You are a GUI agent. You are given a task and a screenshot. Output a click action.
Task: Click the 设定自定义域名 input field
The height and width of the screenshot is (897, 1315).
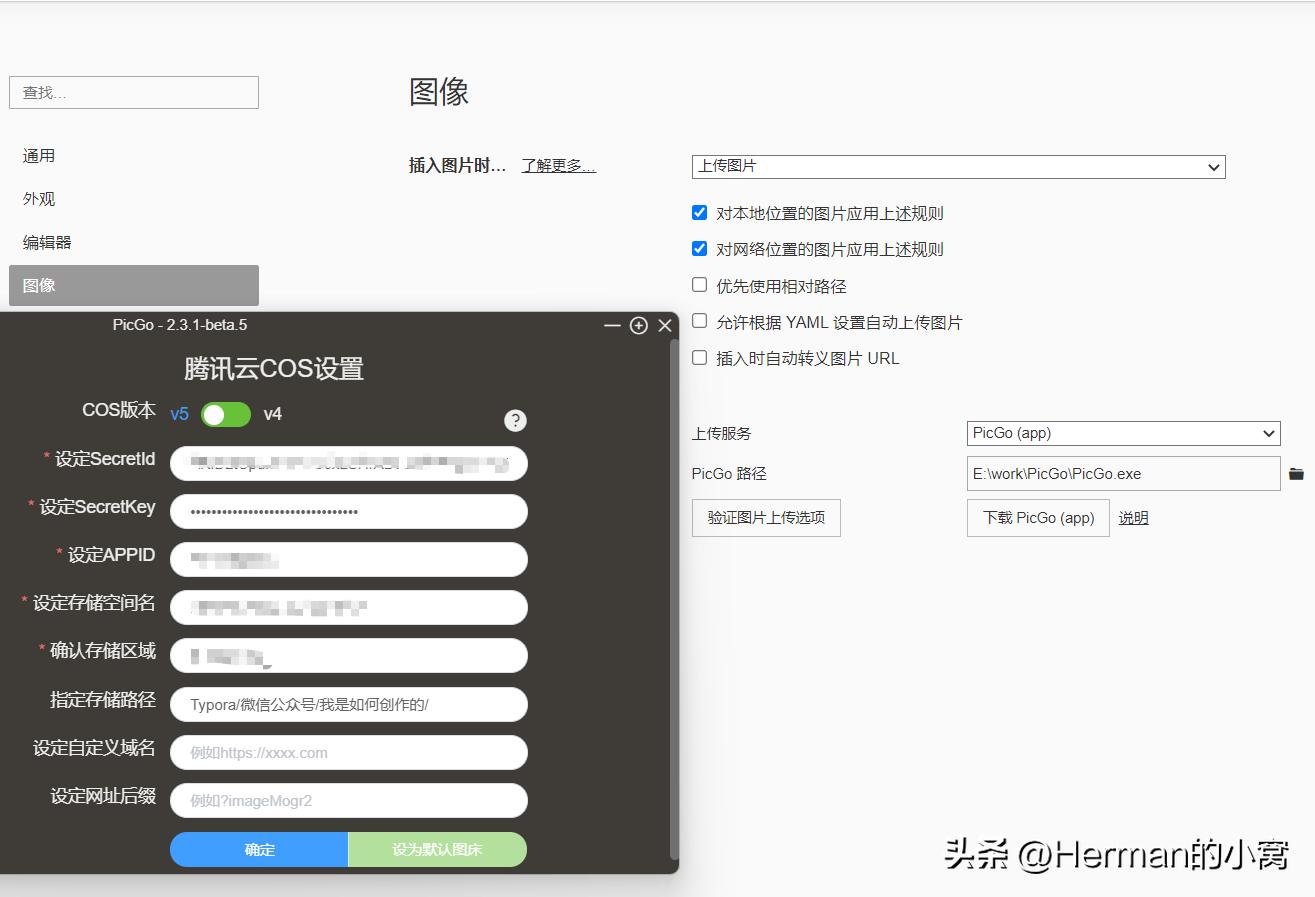tap(348, 752)
